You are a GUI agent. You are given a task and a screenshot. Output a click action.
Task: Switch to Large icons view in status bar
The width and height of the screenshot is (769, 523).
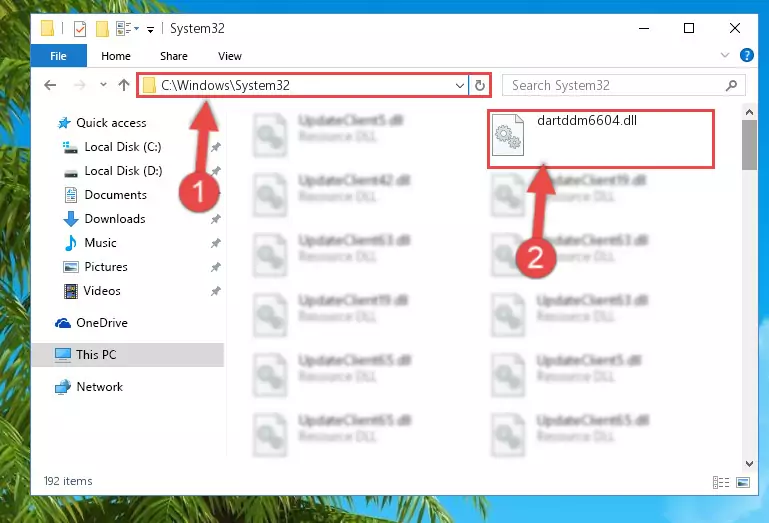(x=743, y=483)
